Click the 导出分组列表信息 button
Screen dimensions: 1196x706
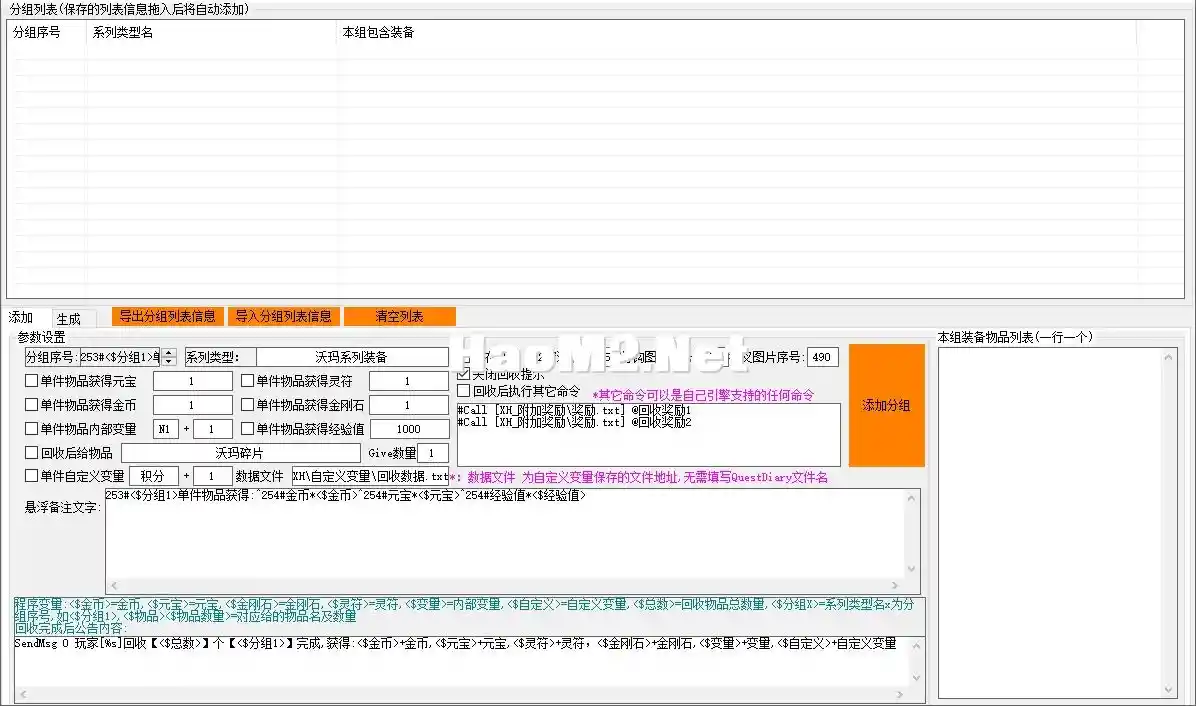click(x=167, y=316)
